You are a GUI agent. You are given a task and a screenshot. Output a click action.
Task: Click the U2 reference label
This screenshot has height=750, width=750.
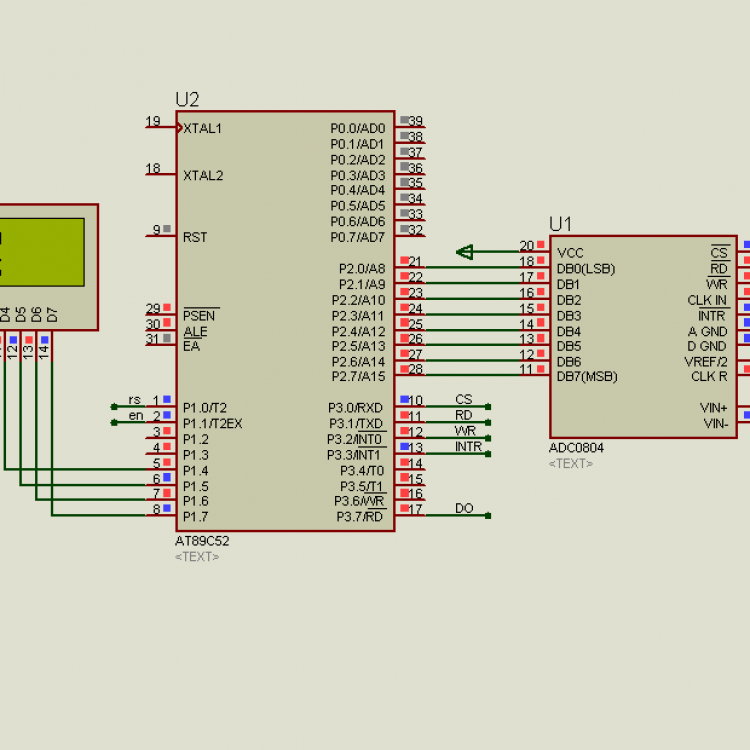(x=187, y=99)
